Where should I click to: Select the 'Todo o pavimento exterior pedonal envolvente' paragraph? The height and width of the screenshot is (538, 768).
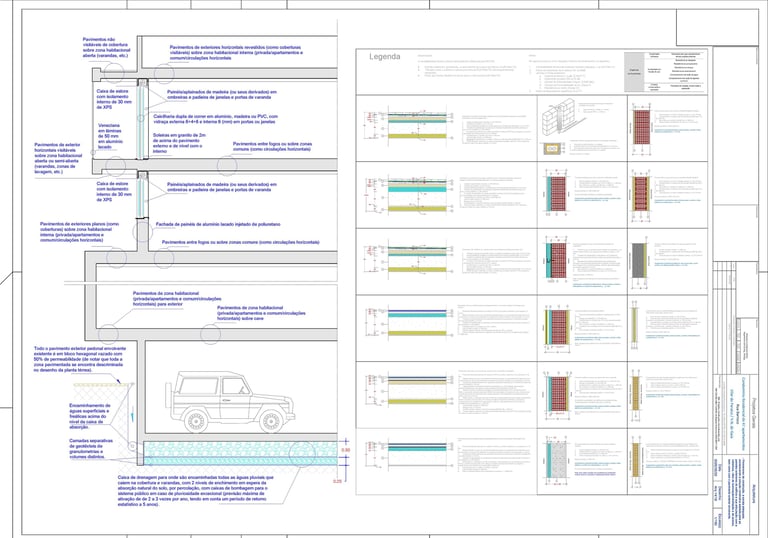(78, 360)
